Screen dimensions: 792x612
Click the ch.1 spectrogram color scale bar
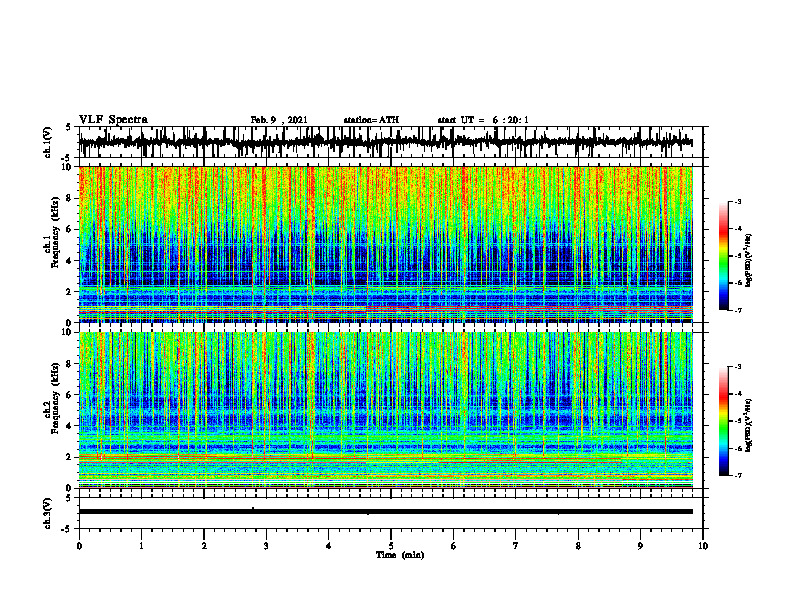tap(723, 256)
